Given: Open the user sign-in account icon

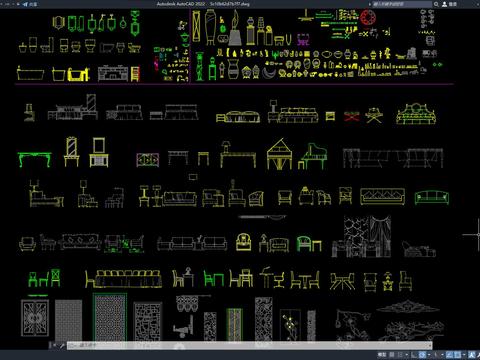Looking at the screenshot, I should click(444, 4).
